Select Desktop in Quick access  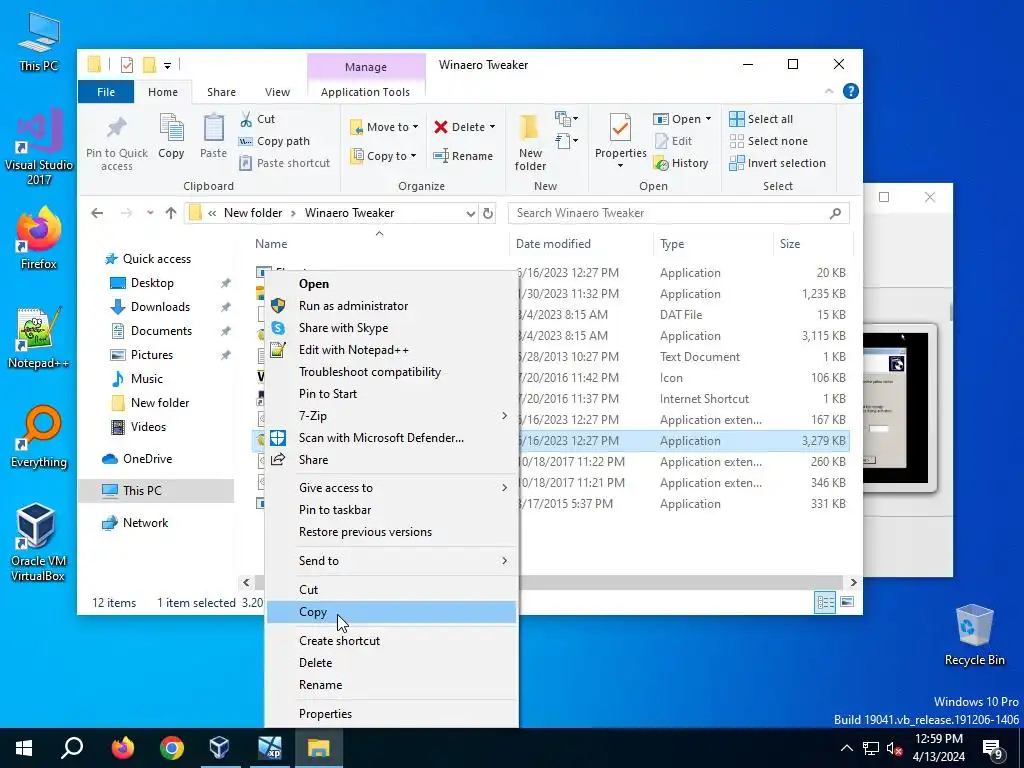[x=152, y=283]
